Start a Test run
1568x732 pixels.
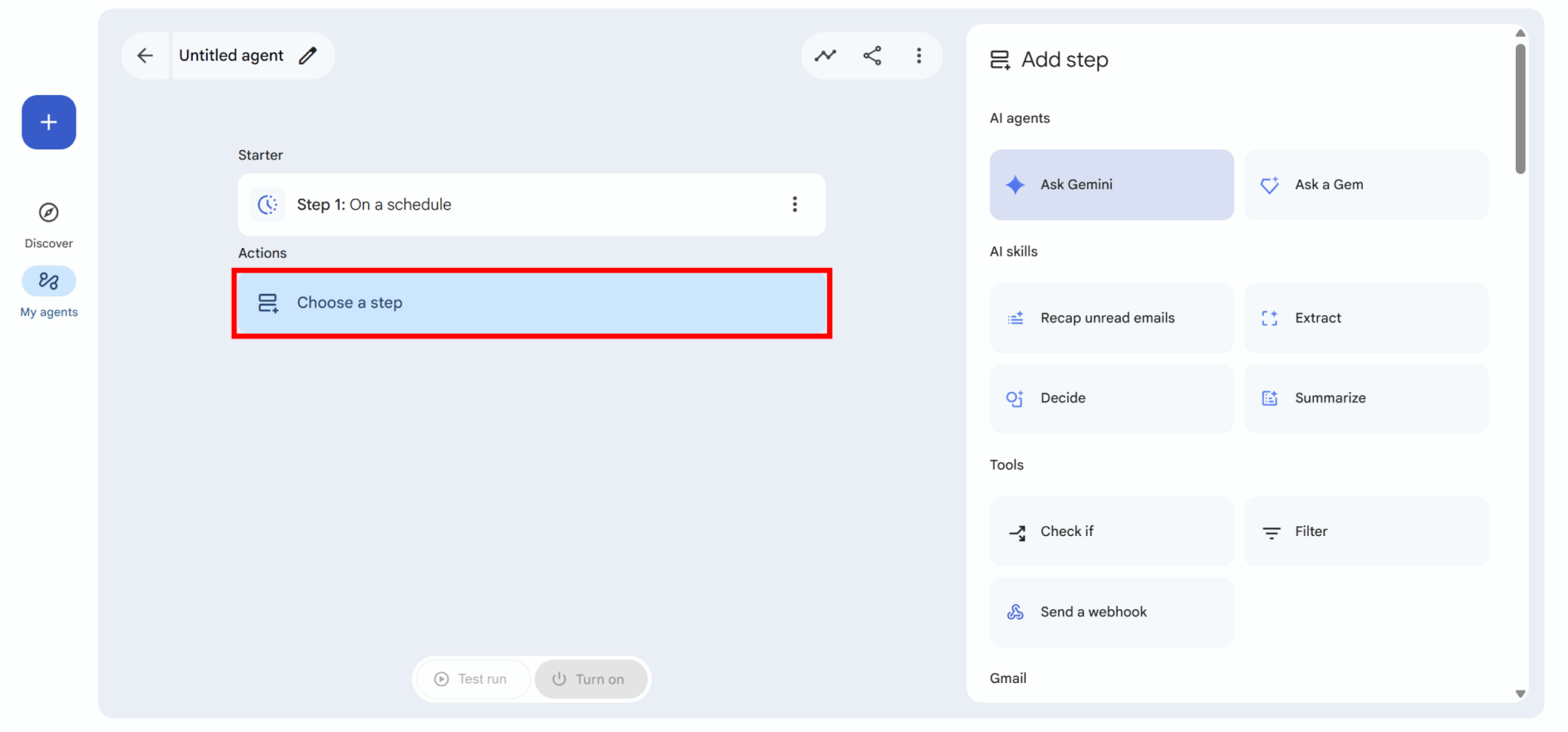click(x=472, y=679)
